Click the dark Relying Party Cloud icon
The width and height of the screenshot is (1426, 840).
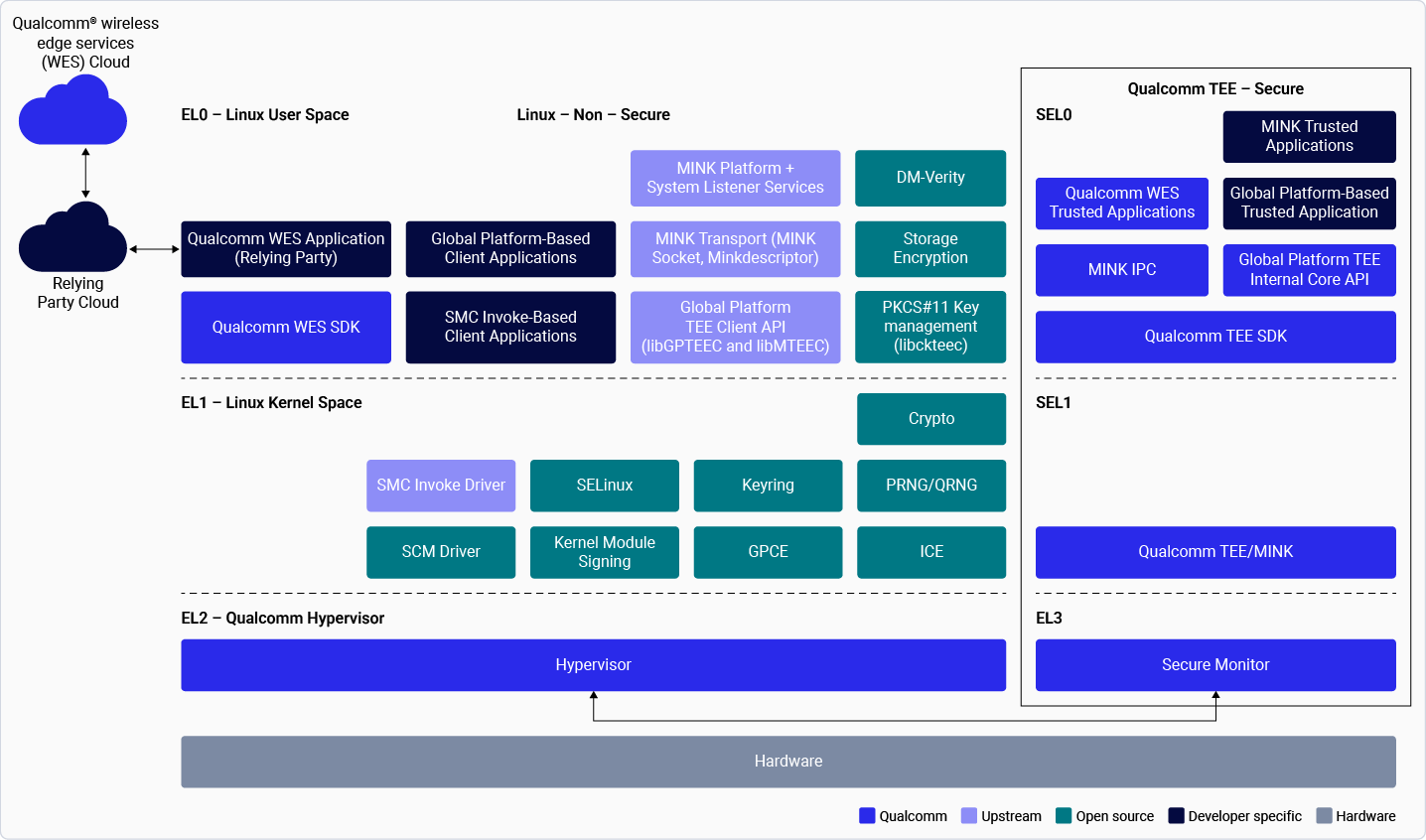72,236
